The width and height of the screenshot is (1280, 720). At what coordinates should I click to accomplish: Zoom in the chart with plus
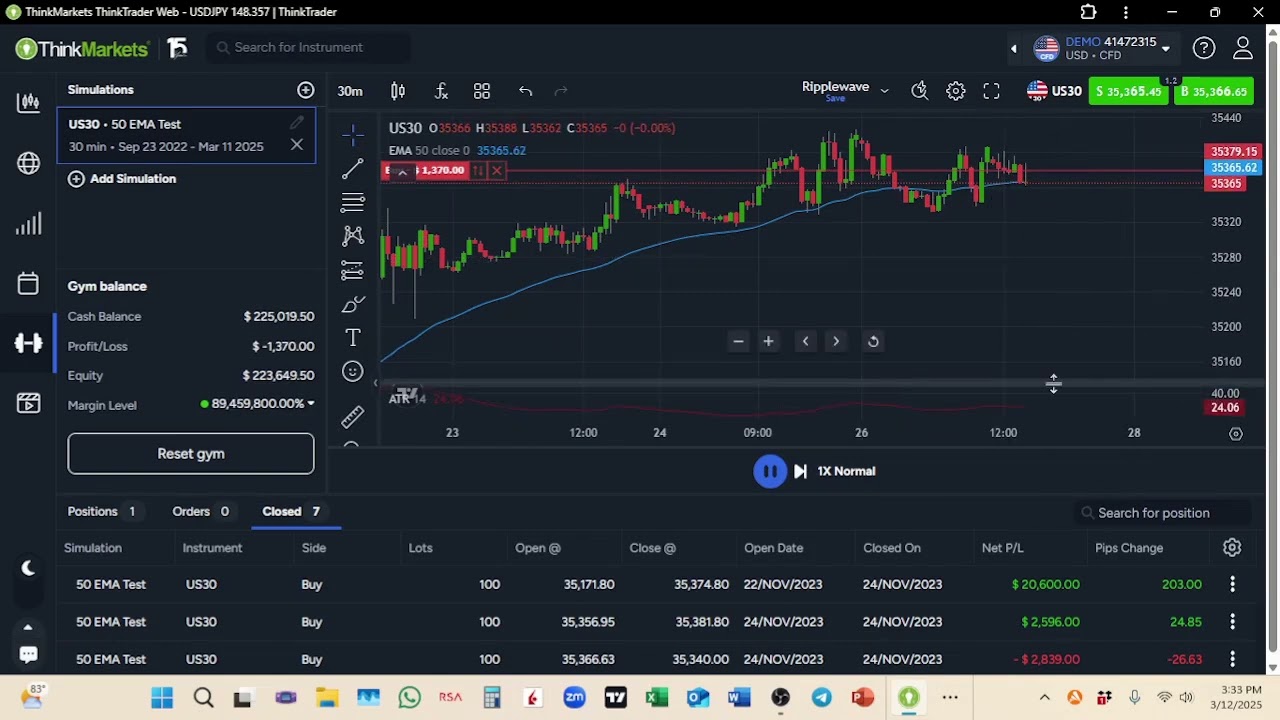tap(768, 342)
